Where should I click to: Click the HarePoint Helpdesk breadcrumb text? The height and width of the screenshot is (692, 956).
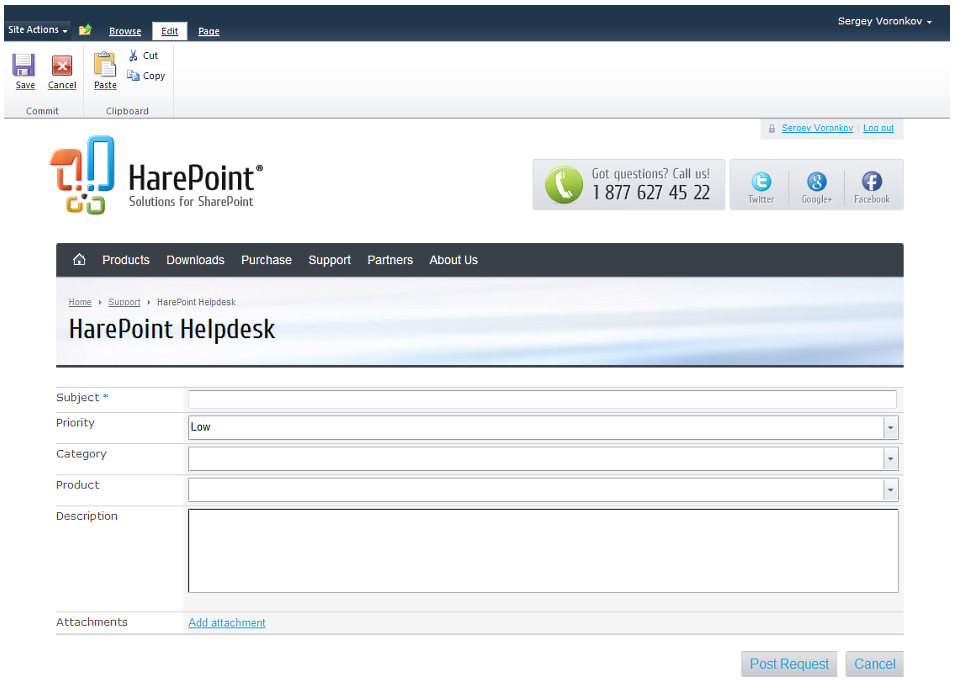[196, 302]
